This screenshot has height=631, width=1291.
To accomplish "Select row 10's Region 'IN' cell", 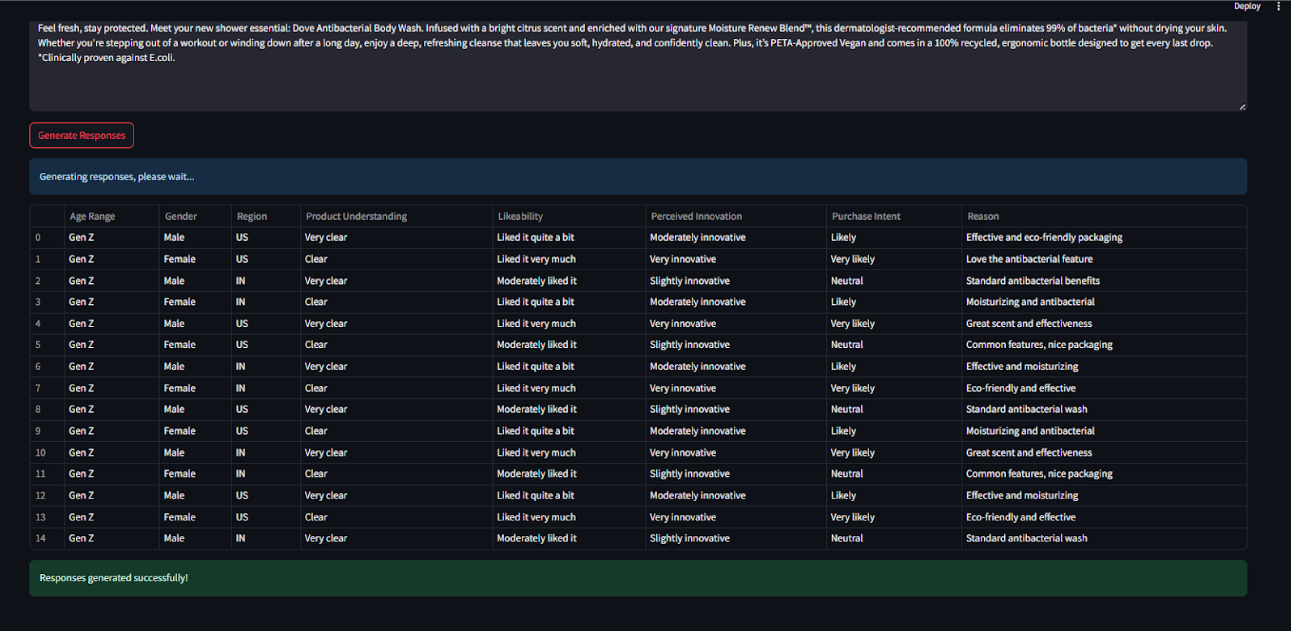I will (x=266, y=452).
